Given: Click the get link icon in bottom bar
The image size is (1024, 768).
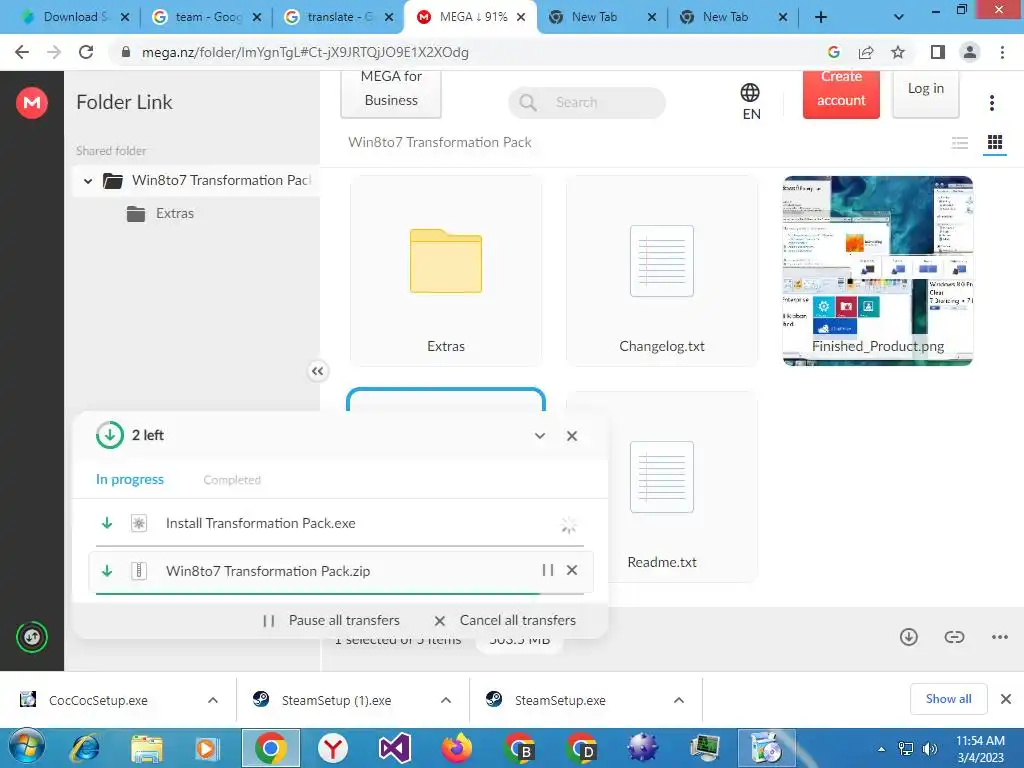Looking at the screenshot, I should click(x=954, y=637).
